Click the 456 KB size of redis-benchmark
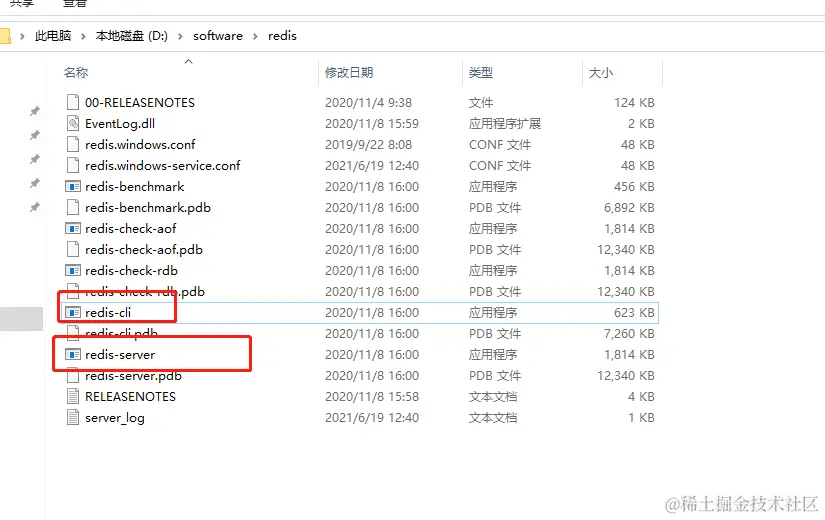Image resolution: width=825 pixels, height=520 pixels. tap(634, 187)
